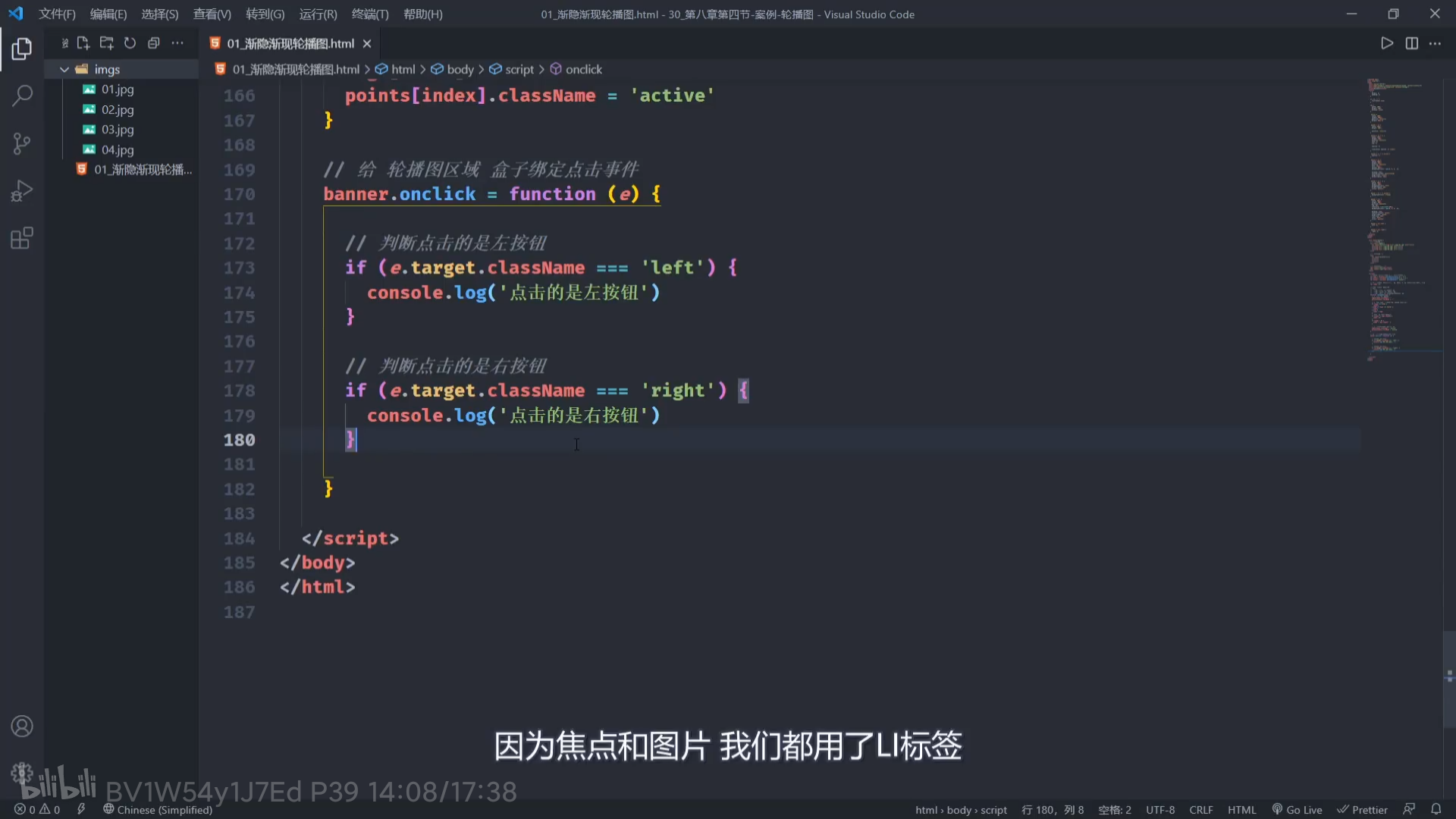Image resolution: width=1456 pixels, height=819 pixels.
Task: Click the script breadcrumb item
Action: [x=519, y=69]
